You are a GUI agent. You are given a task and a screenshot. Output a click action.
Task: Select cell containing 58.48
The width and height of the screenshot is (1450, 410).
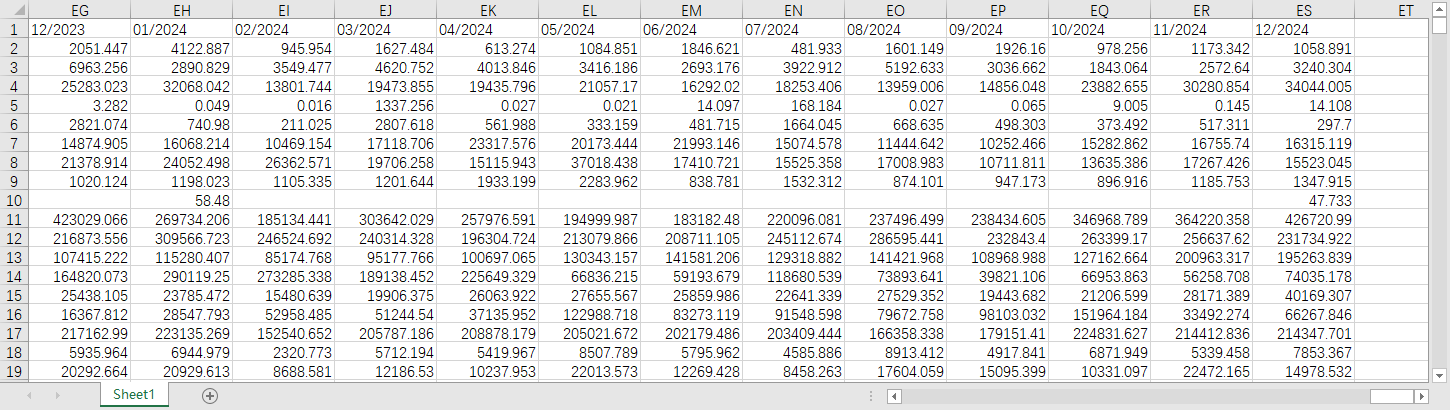click(x=181, y=200)
